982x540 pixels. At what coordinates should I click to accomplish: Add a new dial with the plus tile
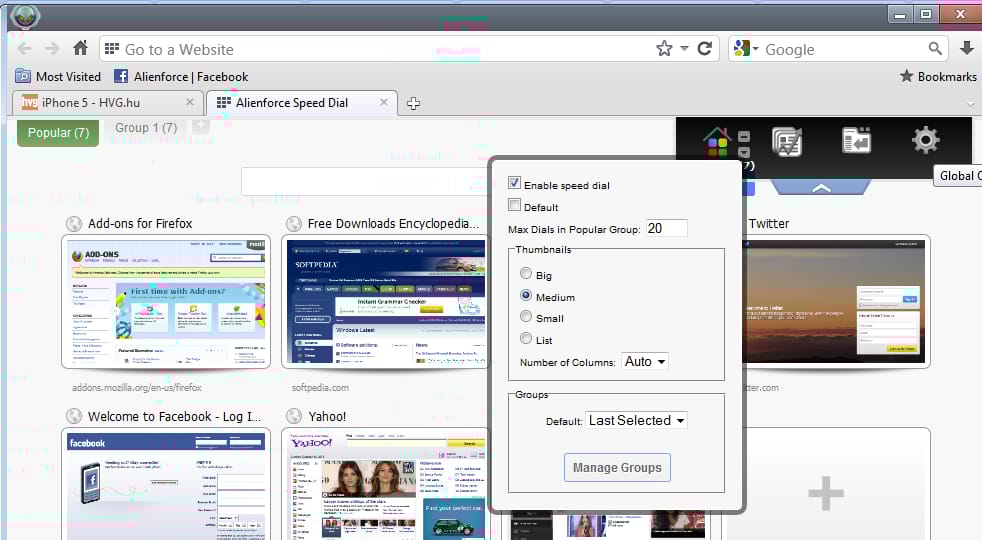click(x=826, y=493)
